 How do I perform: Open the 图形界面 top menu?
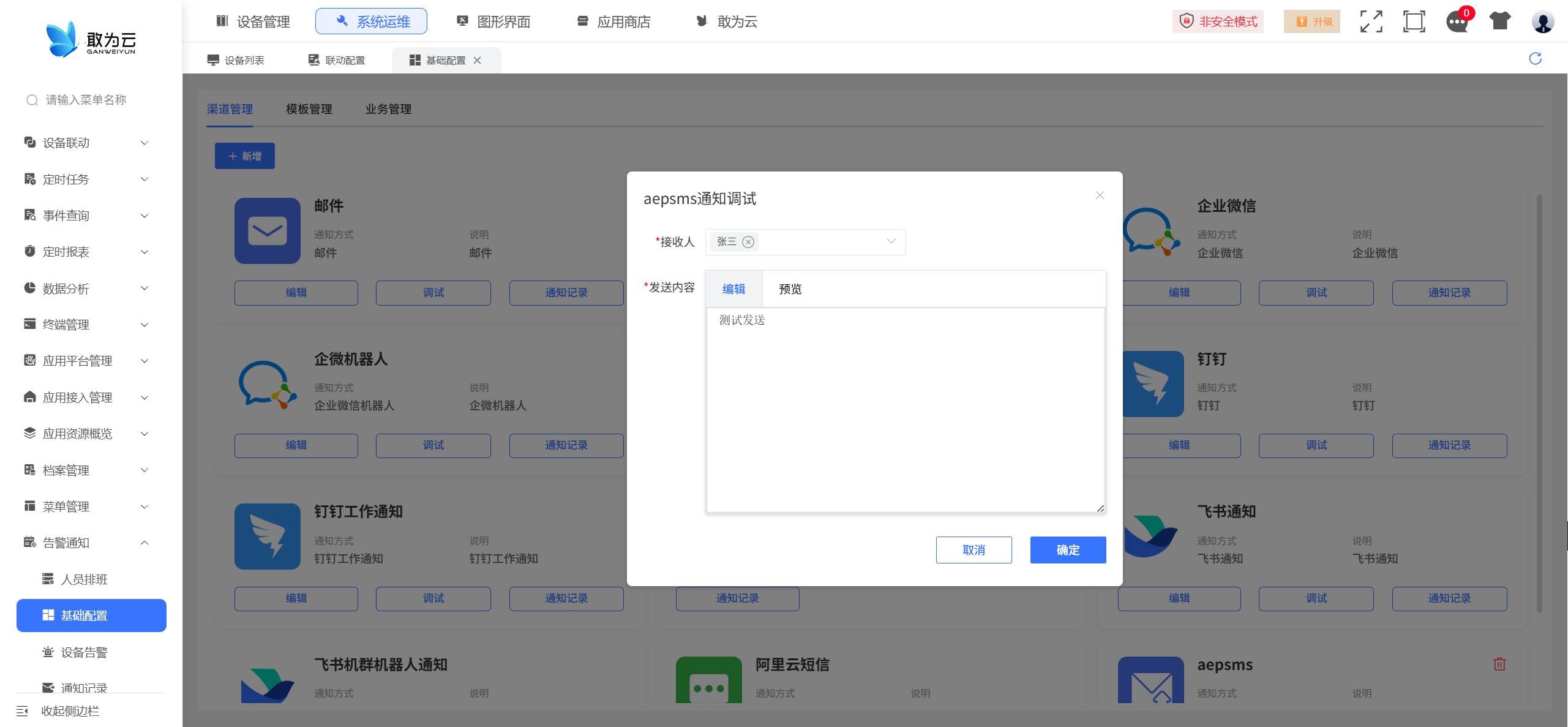(x=493, y=21)
